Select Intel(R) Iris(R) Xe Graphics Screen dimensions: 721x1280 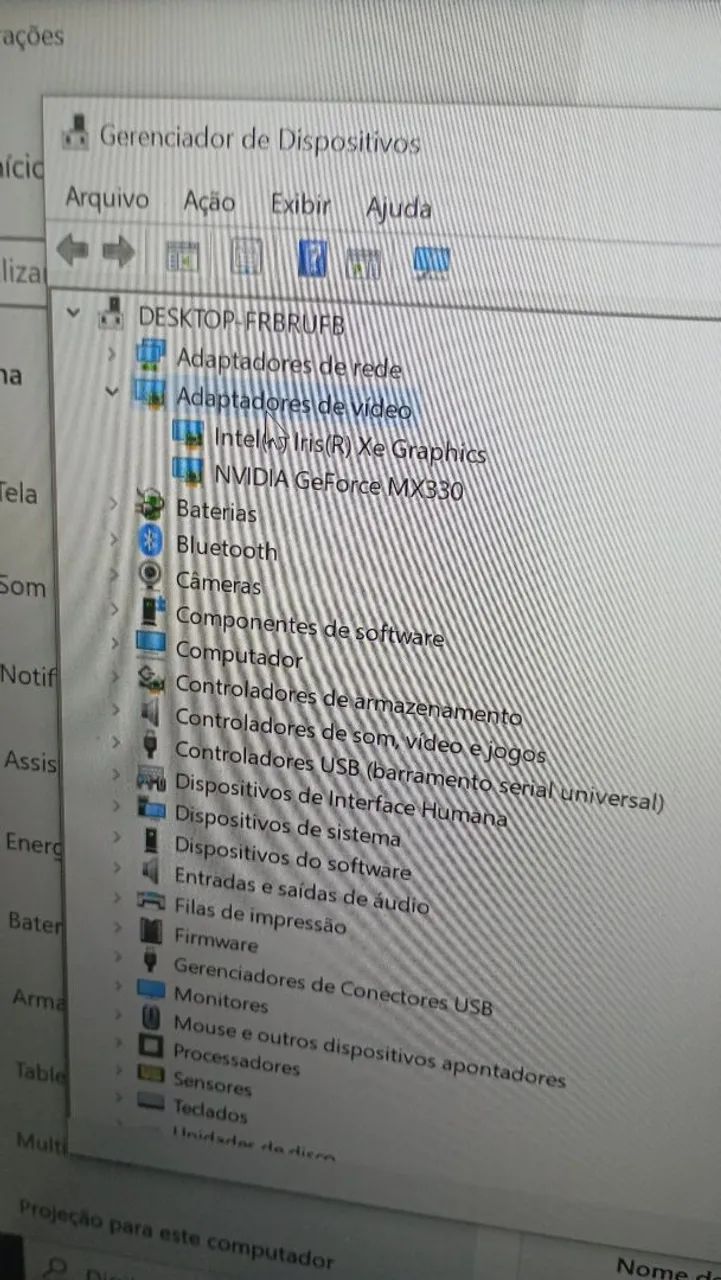pyautogui.click(x=349, y=443)
